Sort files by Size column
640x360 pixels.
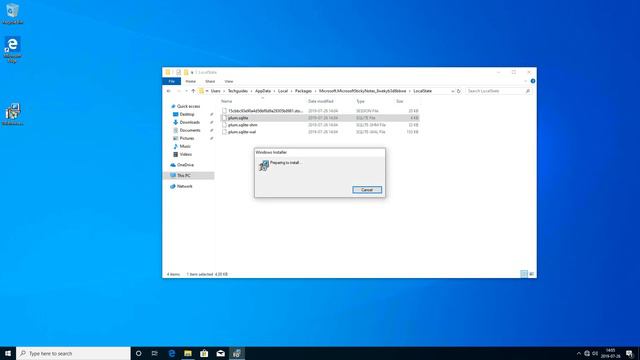400,101
